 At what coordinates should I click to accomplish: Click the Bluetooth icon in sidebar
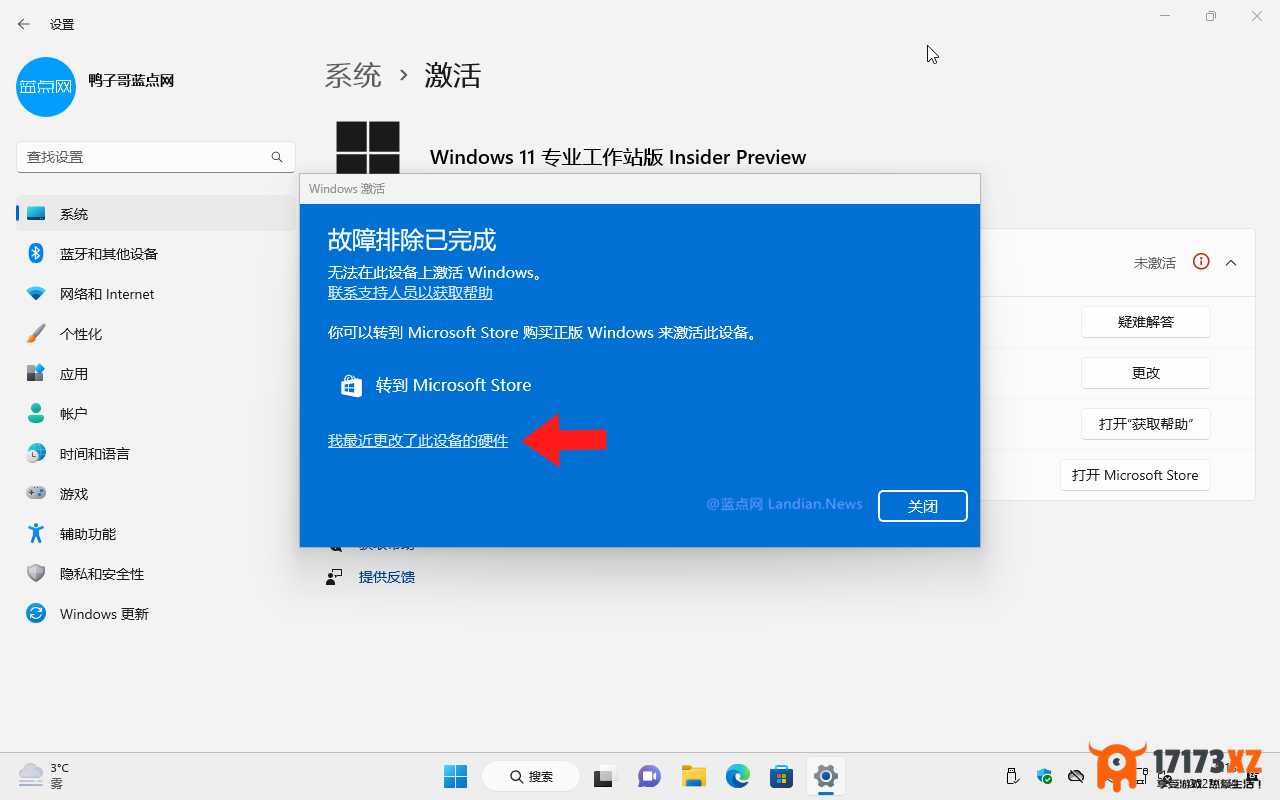point(36,253)
